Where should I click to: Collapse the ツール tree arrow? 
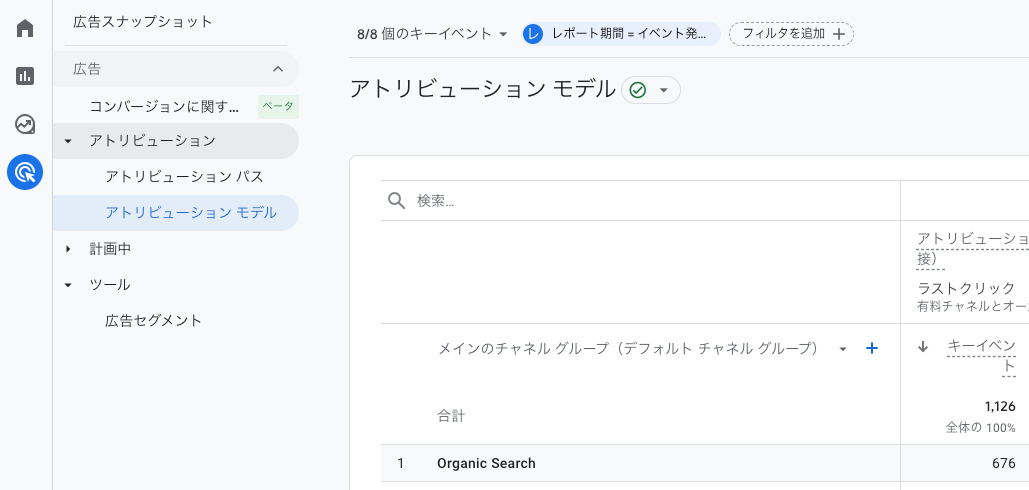(x=68, y=285)
